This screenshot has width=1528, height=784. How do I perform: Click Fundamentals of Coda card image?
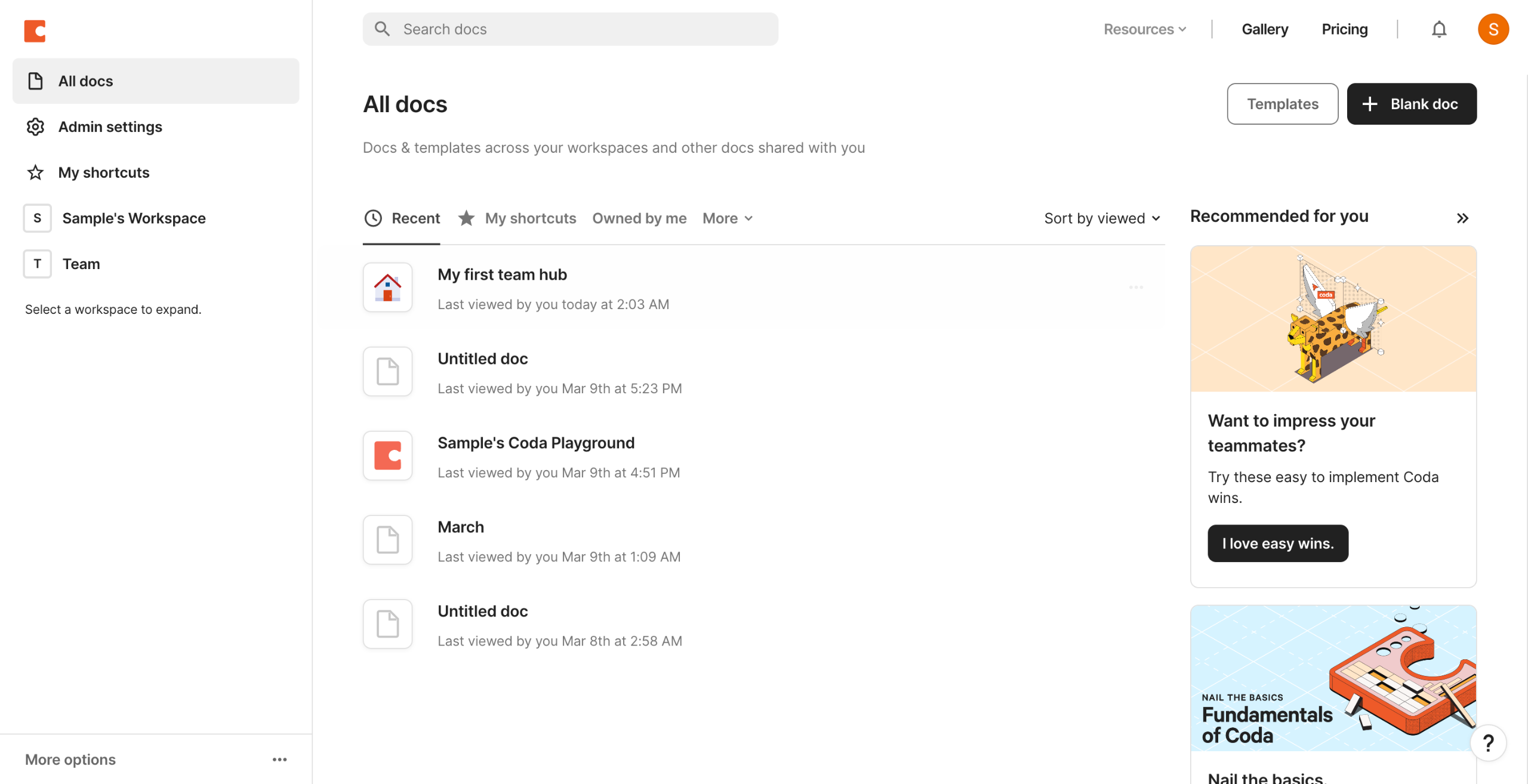pyautogui.click(x=1333, y=678)
